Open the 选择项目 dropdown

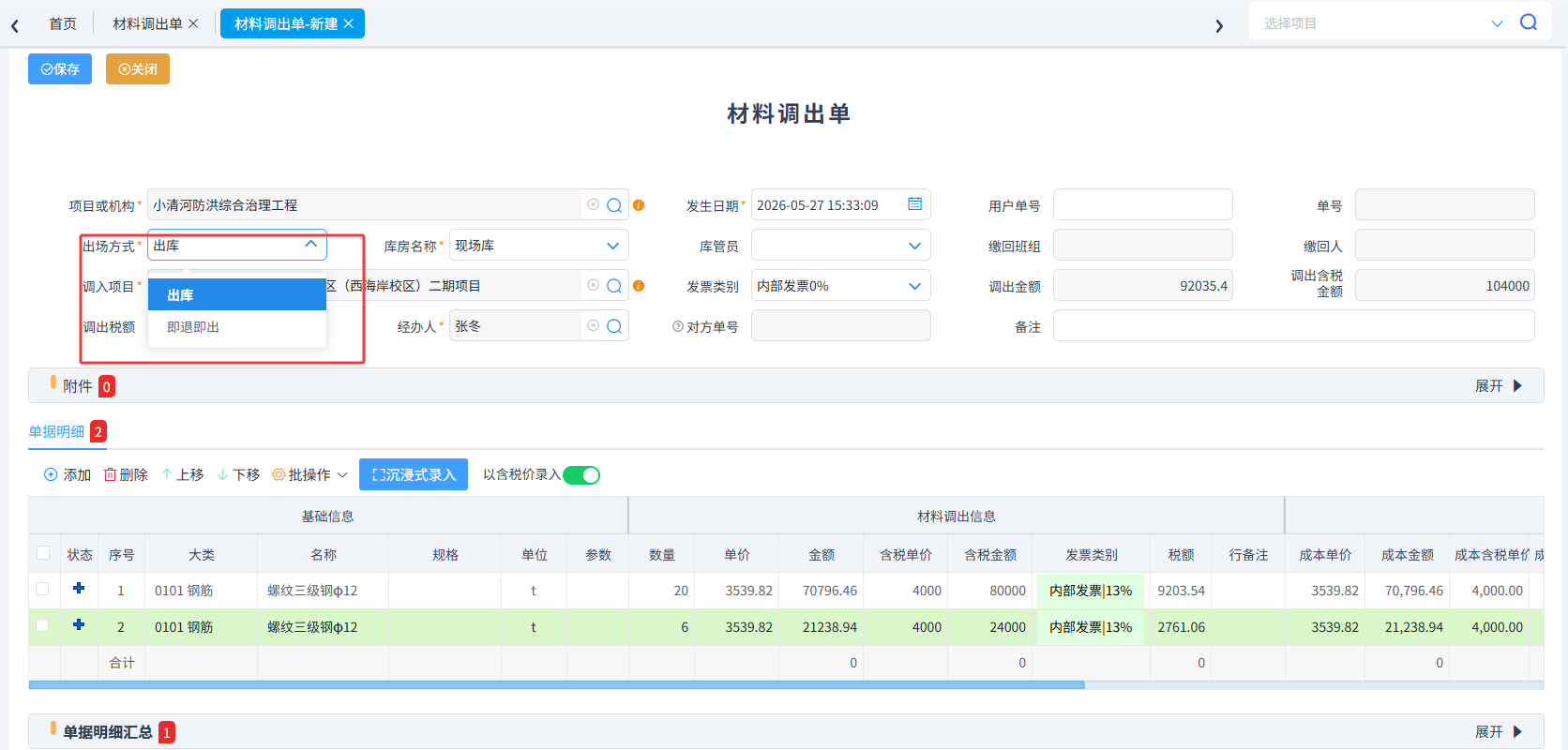[1497, 23]
